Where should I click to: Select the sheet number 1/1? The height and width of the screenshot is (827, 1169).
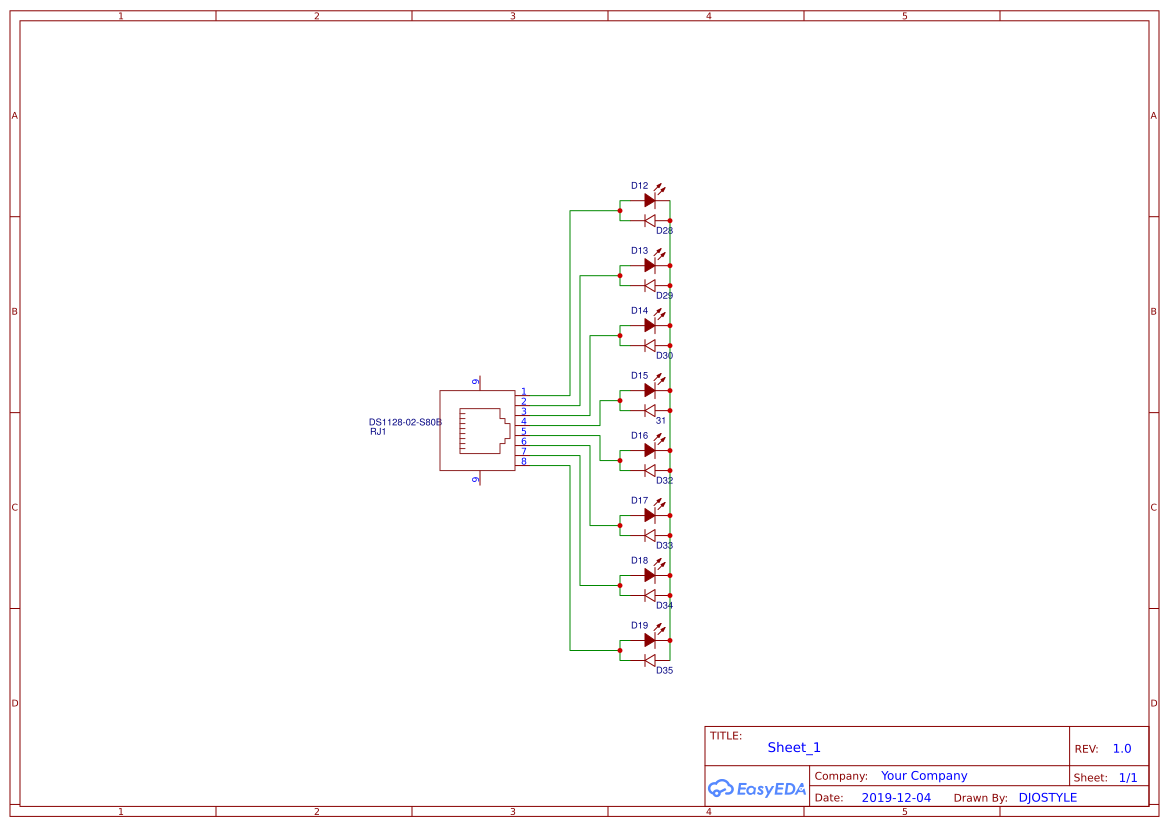click(1128, 777)
